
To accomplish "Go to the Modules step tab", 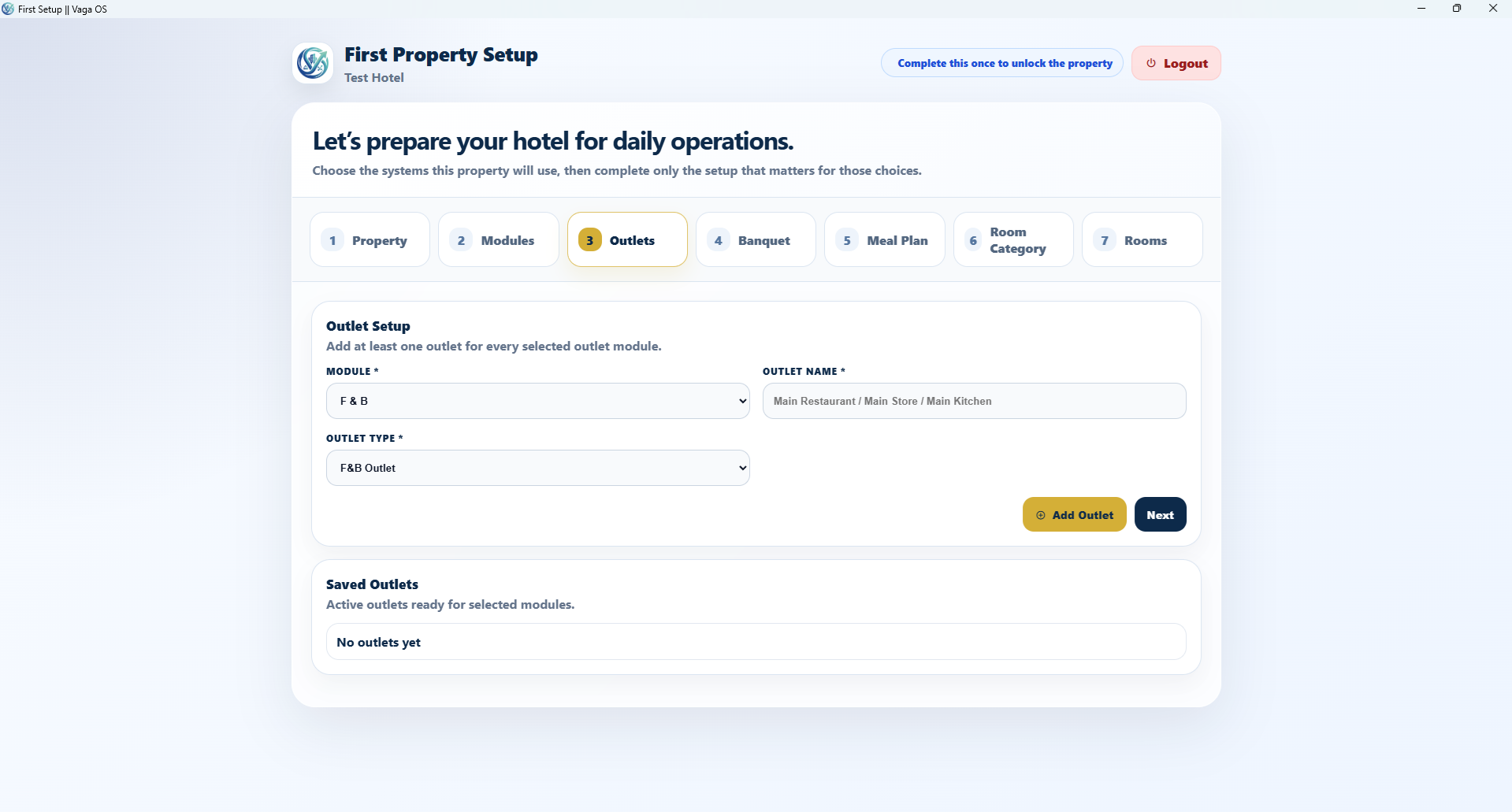I will tap(499, 239).
